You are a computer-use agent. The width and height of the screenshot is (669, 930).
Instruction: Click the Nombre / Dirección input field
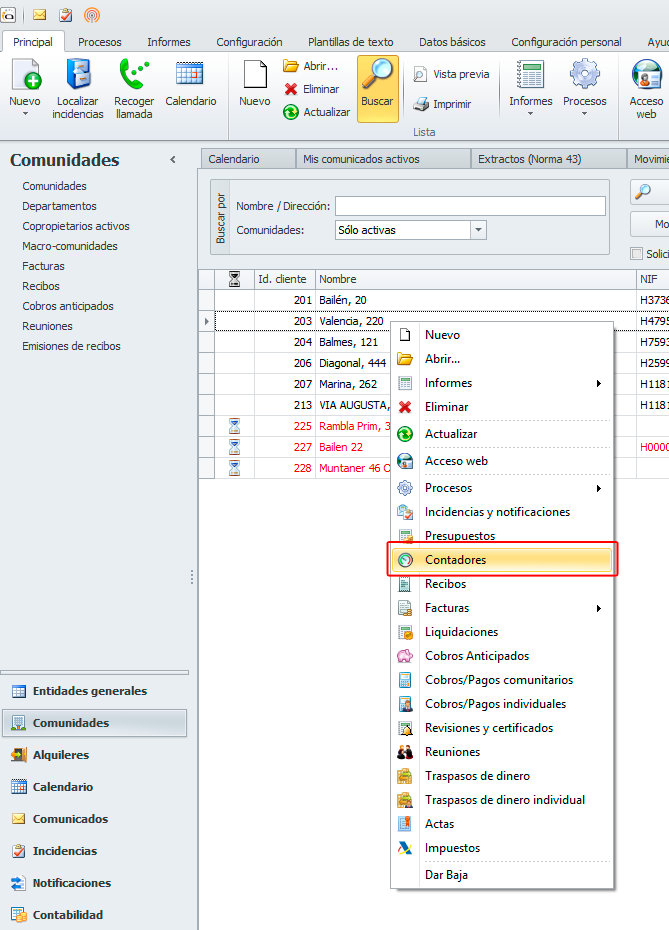tap(470, 206)
